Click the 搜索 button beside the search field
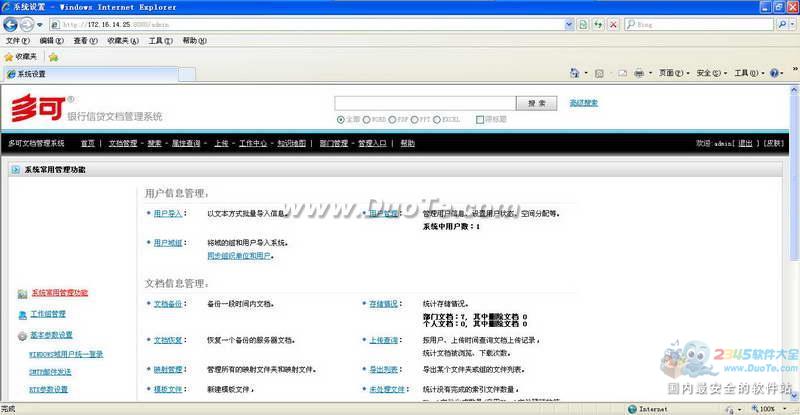This screenshot has width=800, height=415. pyautogui.click(x=536, y=103)
